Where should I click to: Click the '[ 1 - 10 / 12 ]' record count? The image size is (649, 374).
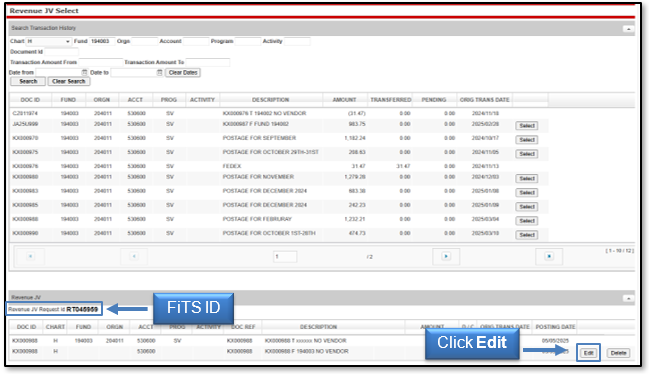[x=619, y=251]
